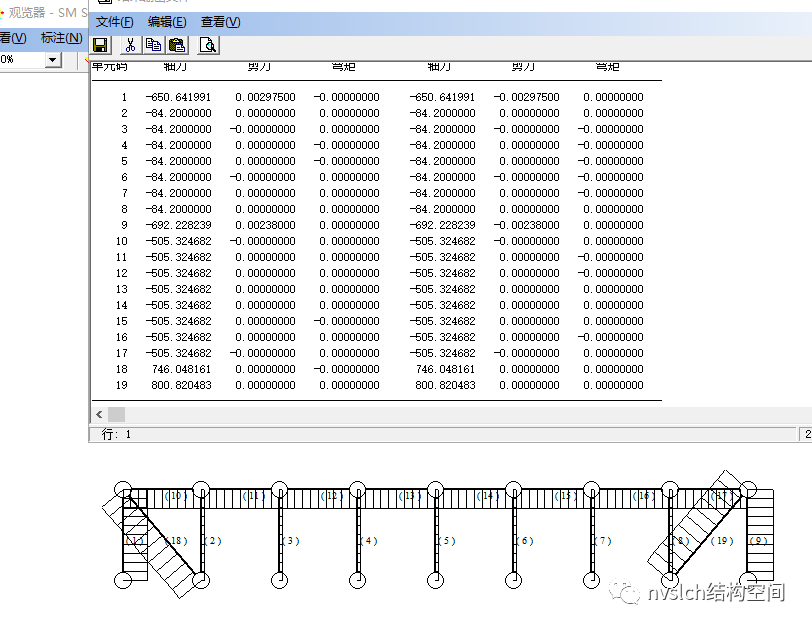
Task: Click element label (19) in the diagram
Action: [722, 541]
